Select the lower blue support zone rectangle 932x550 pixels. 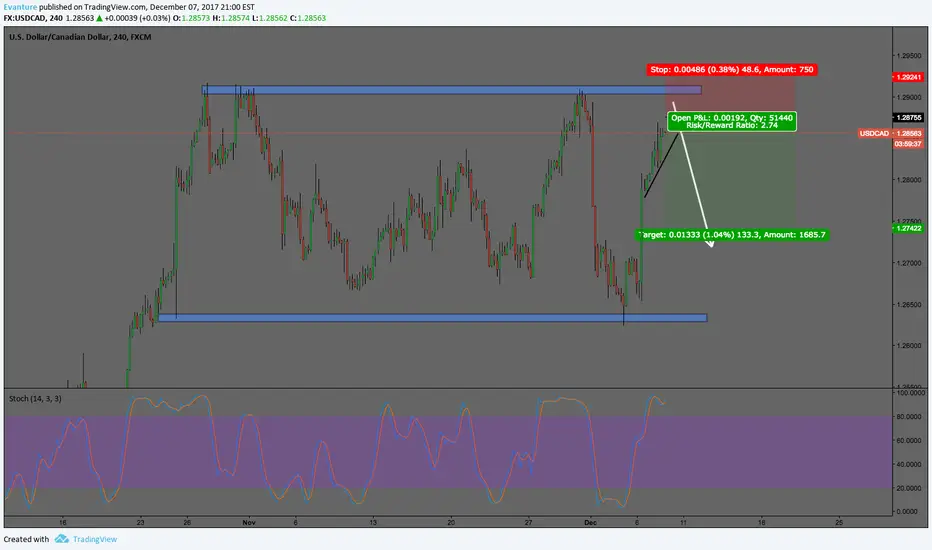click(x=433, y=318)
